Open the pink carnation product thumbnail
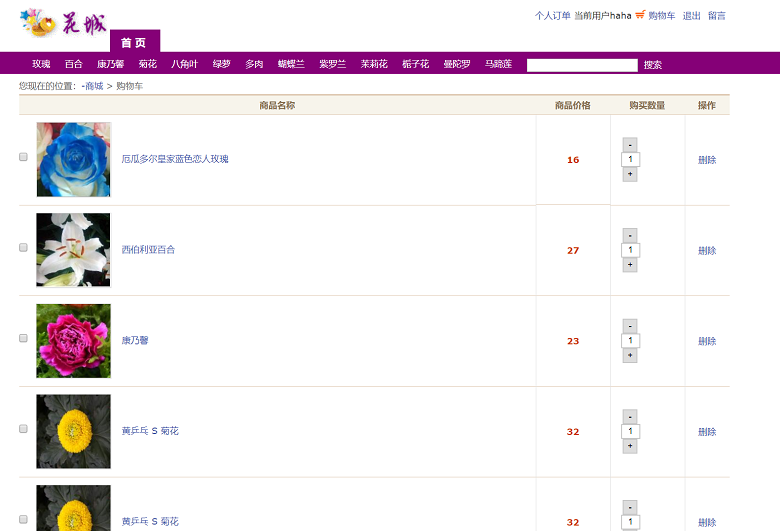This screenshot has width=780, height=531. (74, 340)
